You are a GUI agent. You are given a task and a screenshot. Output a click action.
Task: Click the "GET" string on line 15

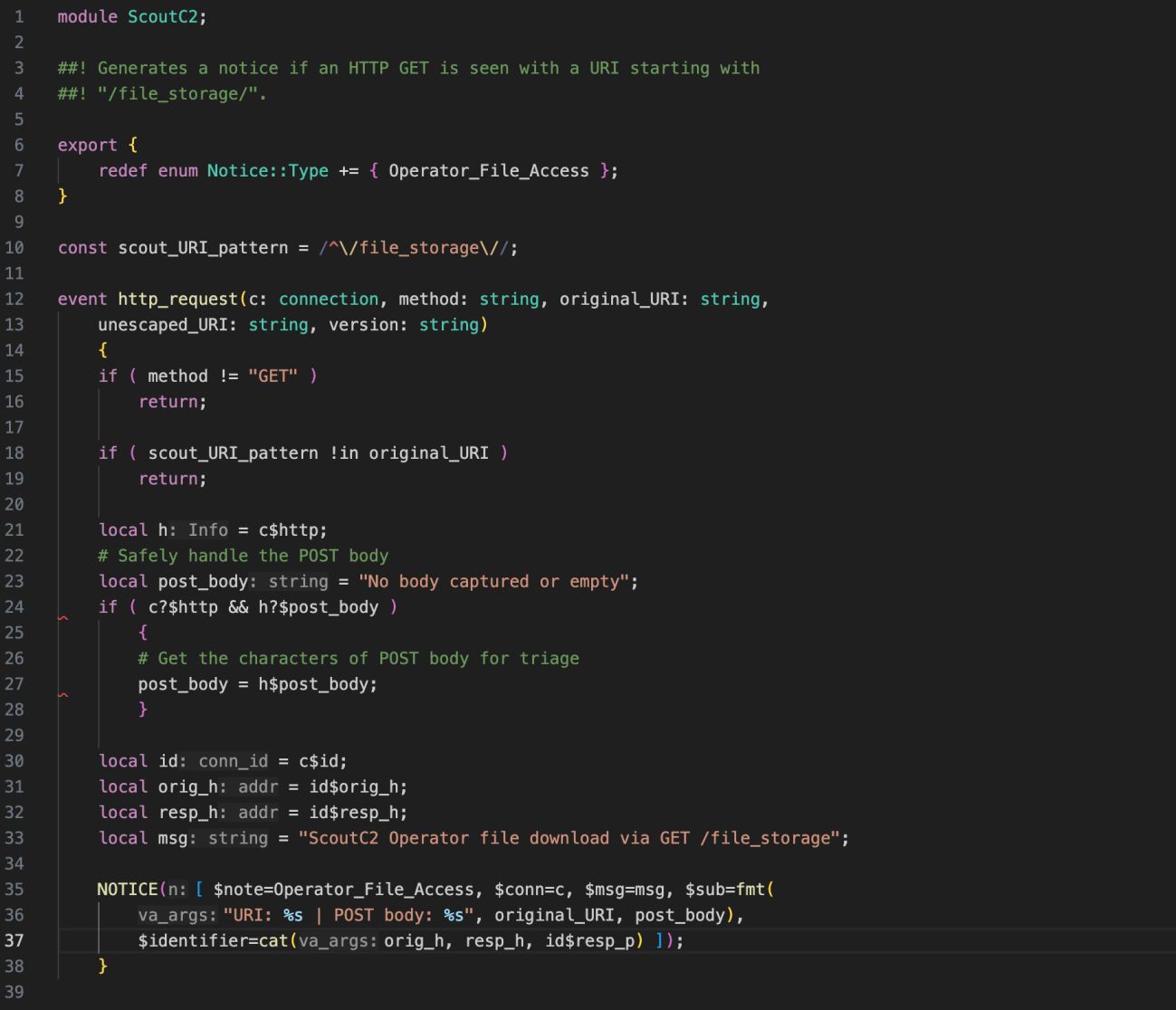(x=272, y=376)
